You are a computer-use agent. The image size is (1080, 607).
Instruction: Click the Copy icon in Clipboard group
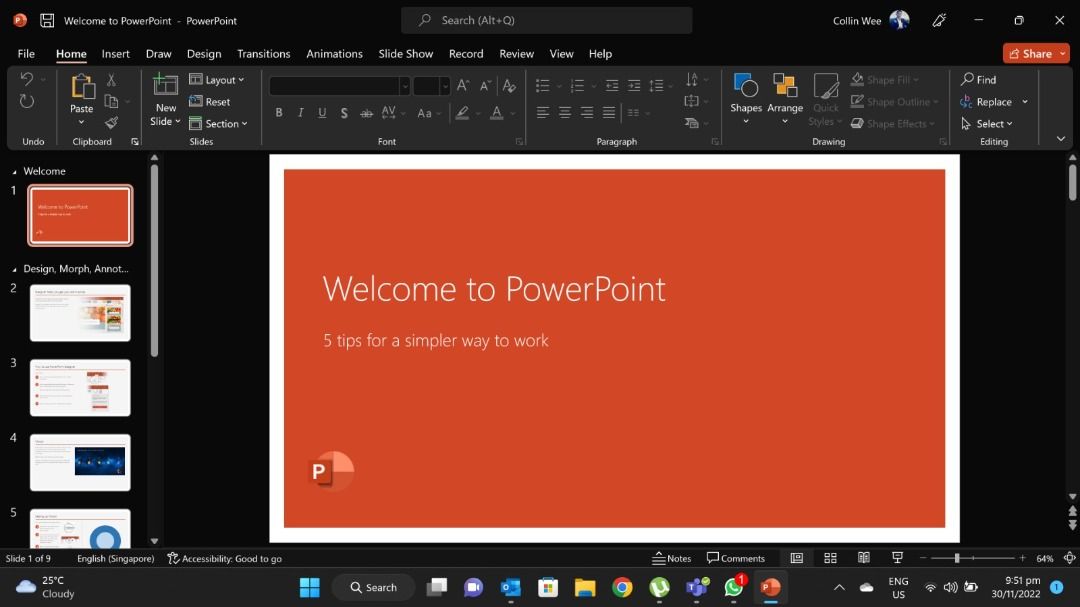111,101
